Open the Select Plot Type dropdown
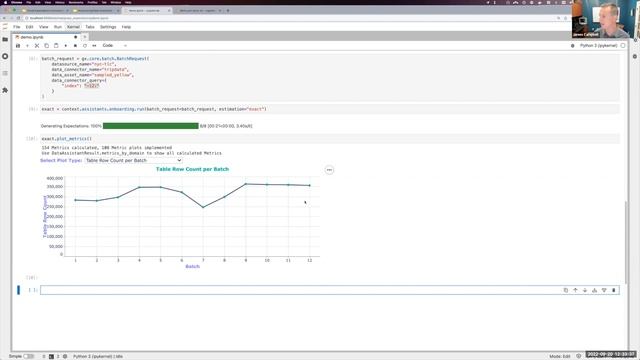 pos(133,160)
